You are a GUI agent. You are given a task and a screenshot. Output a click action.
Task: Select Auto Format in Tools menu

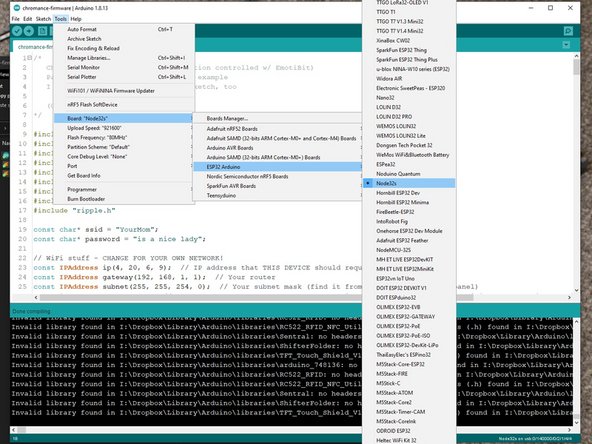pyautogui.click(x=124, y=29)
